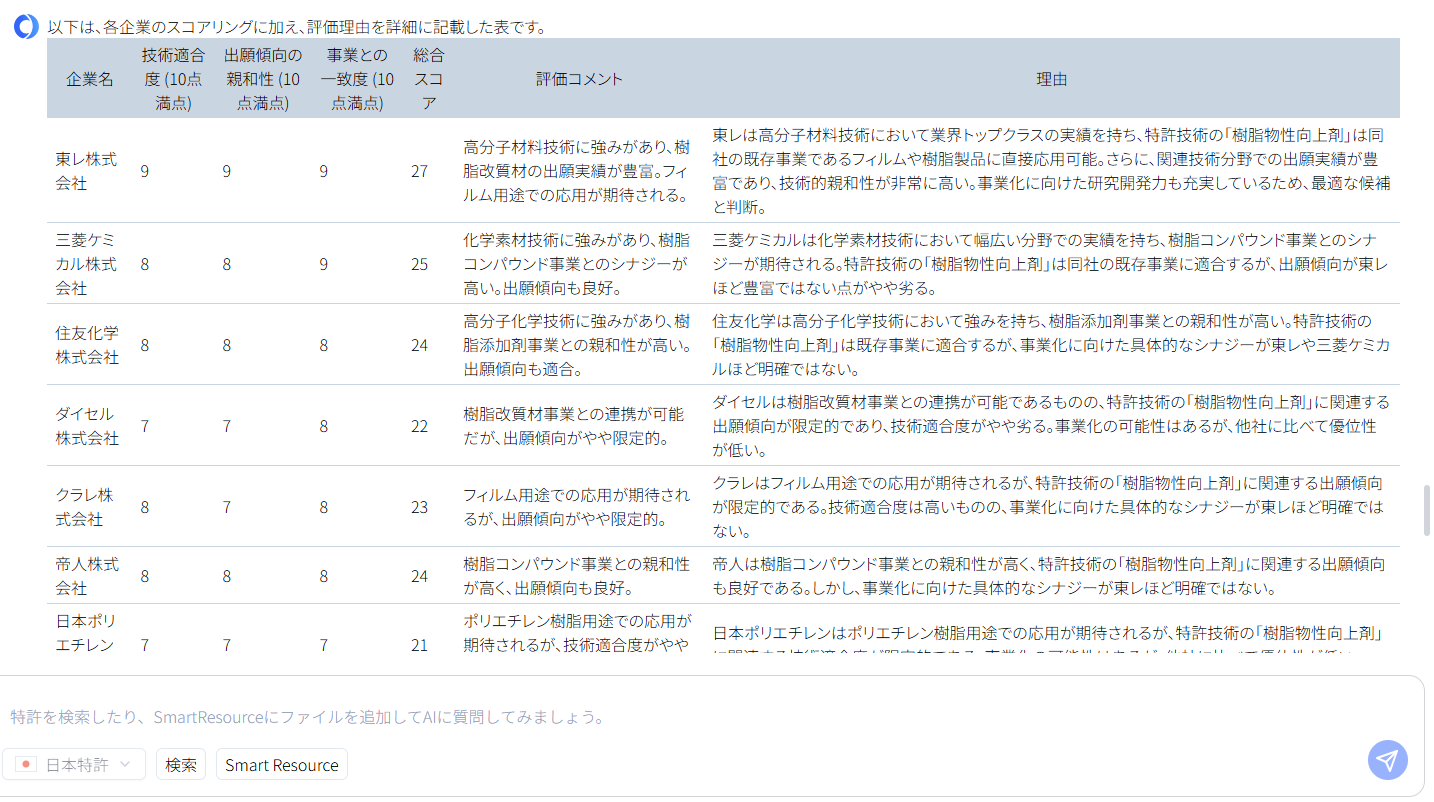Screen dimensions: 1434x802
Task: Click the 東レ reason text cell
Action: click(1052, 171)
